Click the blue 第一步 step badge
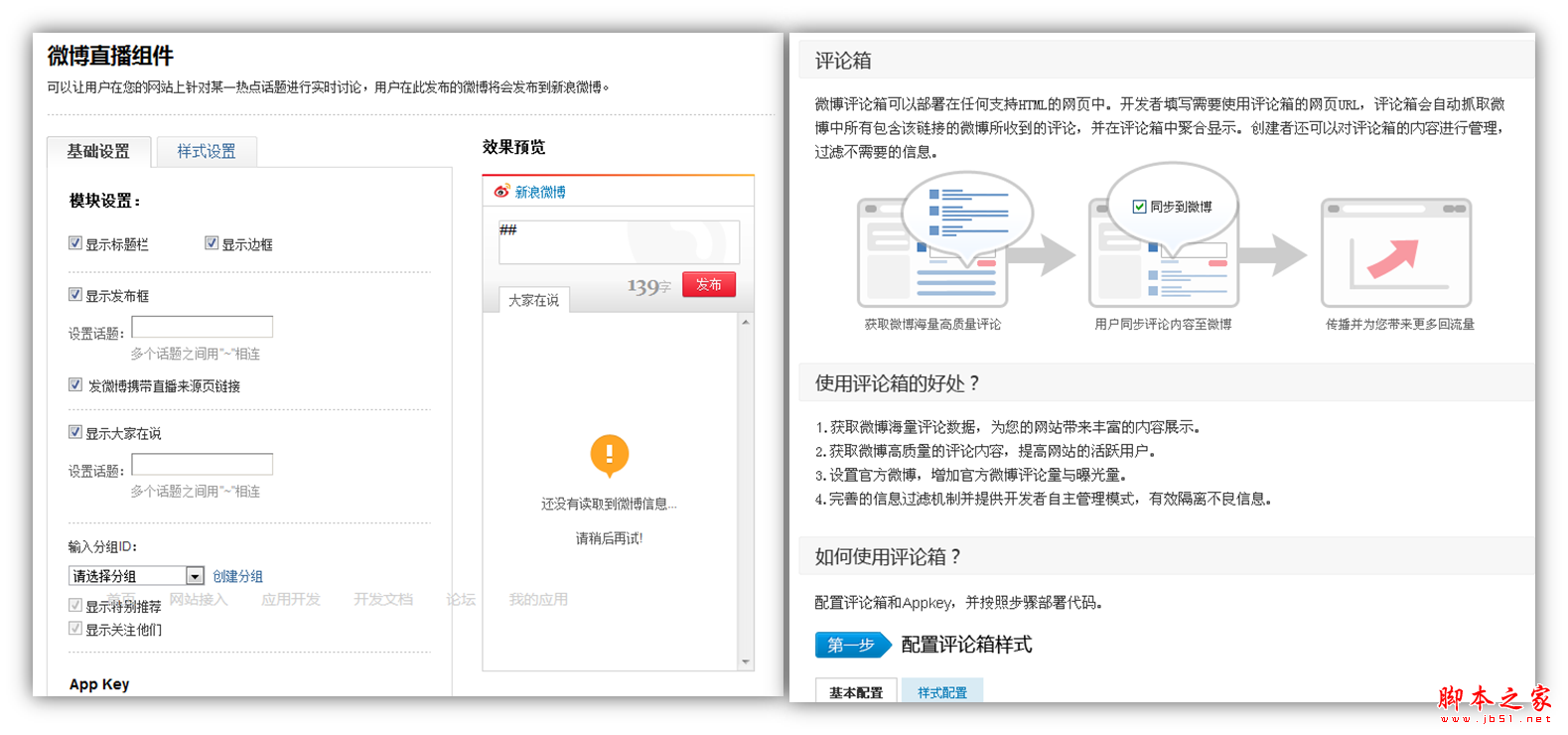Viewport: 1568px width, 735px height. (852, 645)
